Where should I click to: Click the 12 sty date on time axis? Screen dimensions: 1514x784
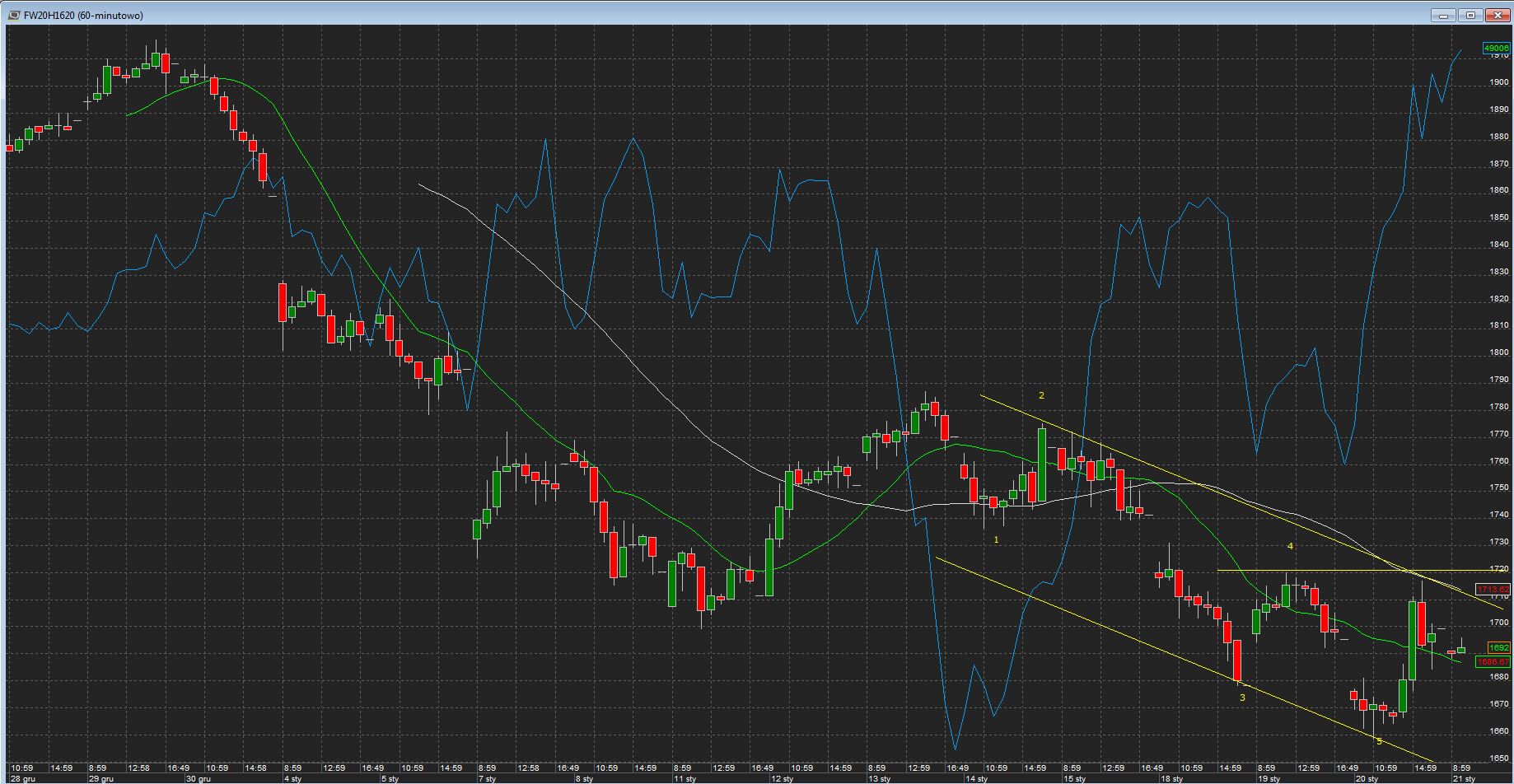[x=782, y=778]
